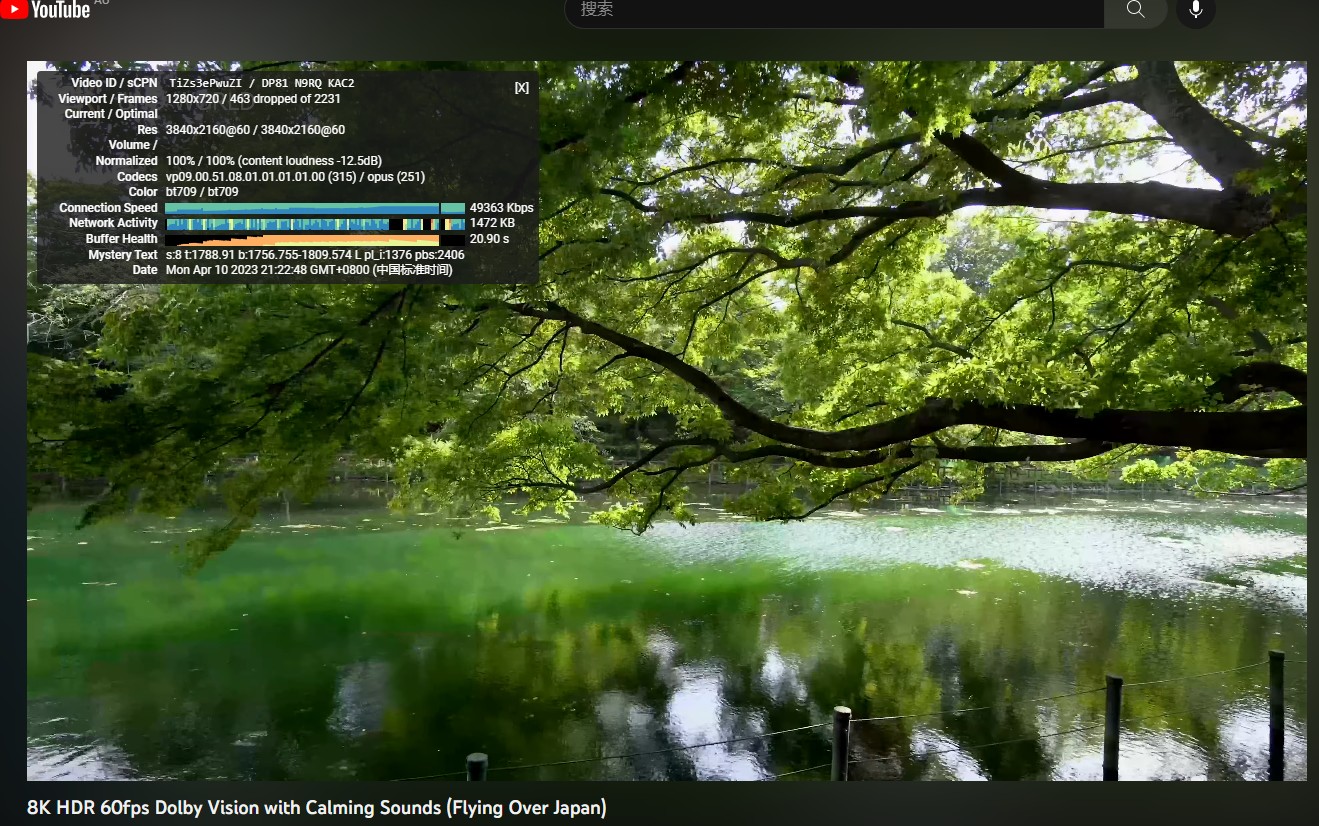Image resolution: width=1319 pixels, height=826 pixels.
Task: Click the Mon Apr 10 2023 date value
Action: (x=308, y=270)
